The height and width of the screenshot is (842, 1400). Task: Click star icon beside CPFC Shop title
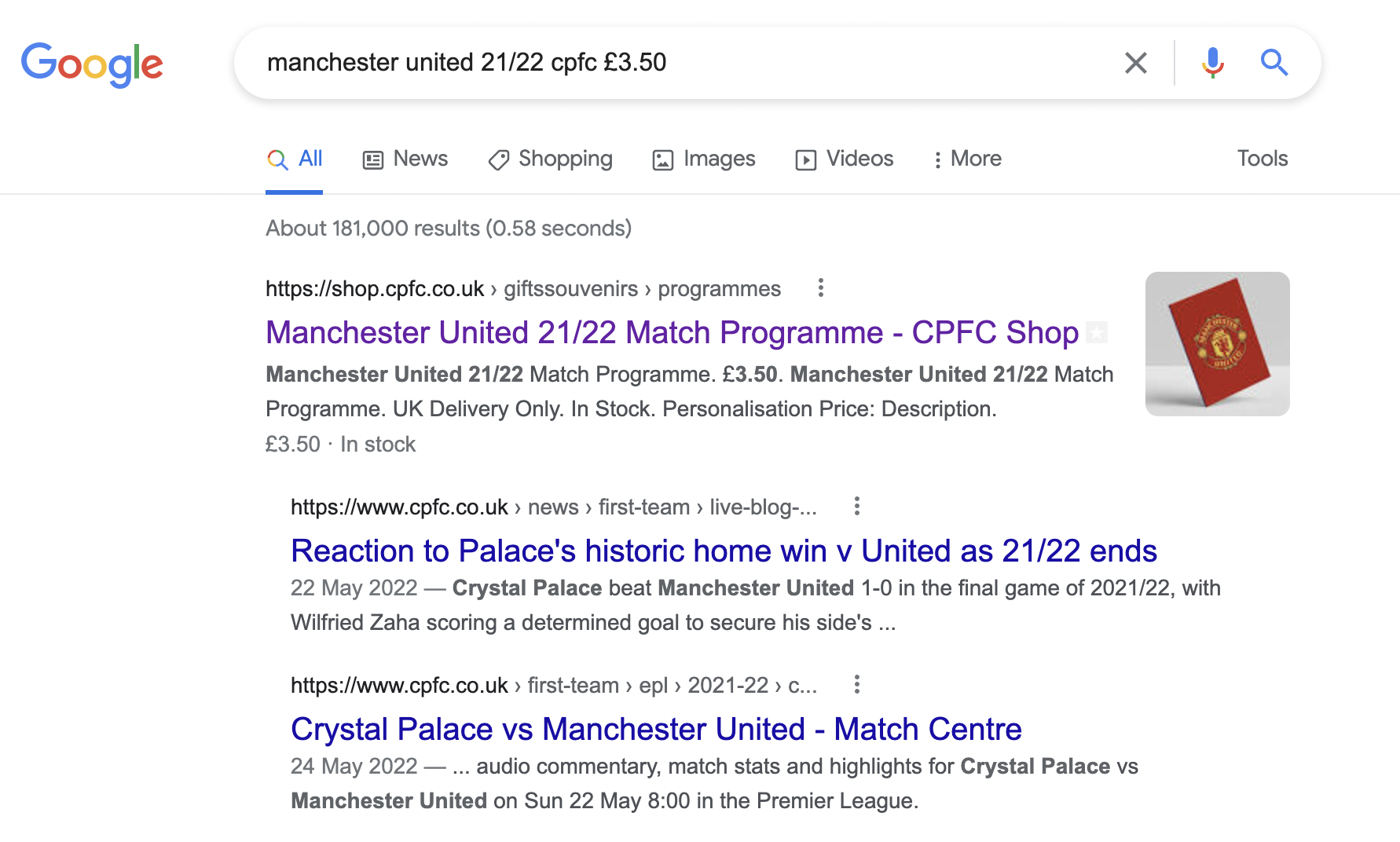1096,333
